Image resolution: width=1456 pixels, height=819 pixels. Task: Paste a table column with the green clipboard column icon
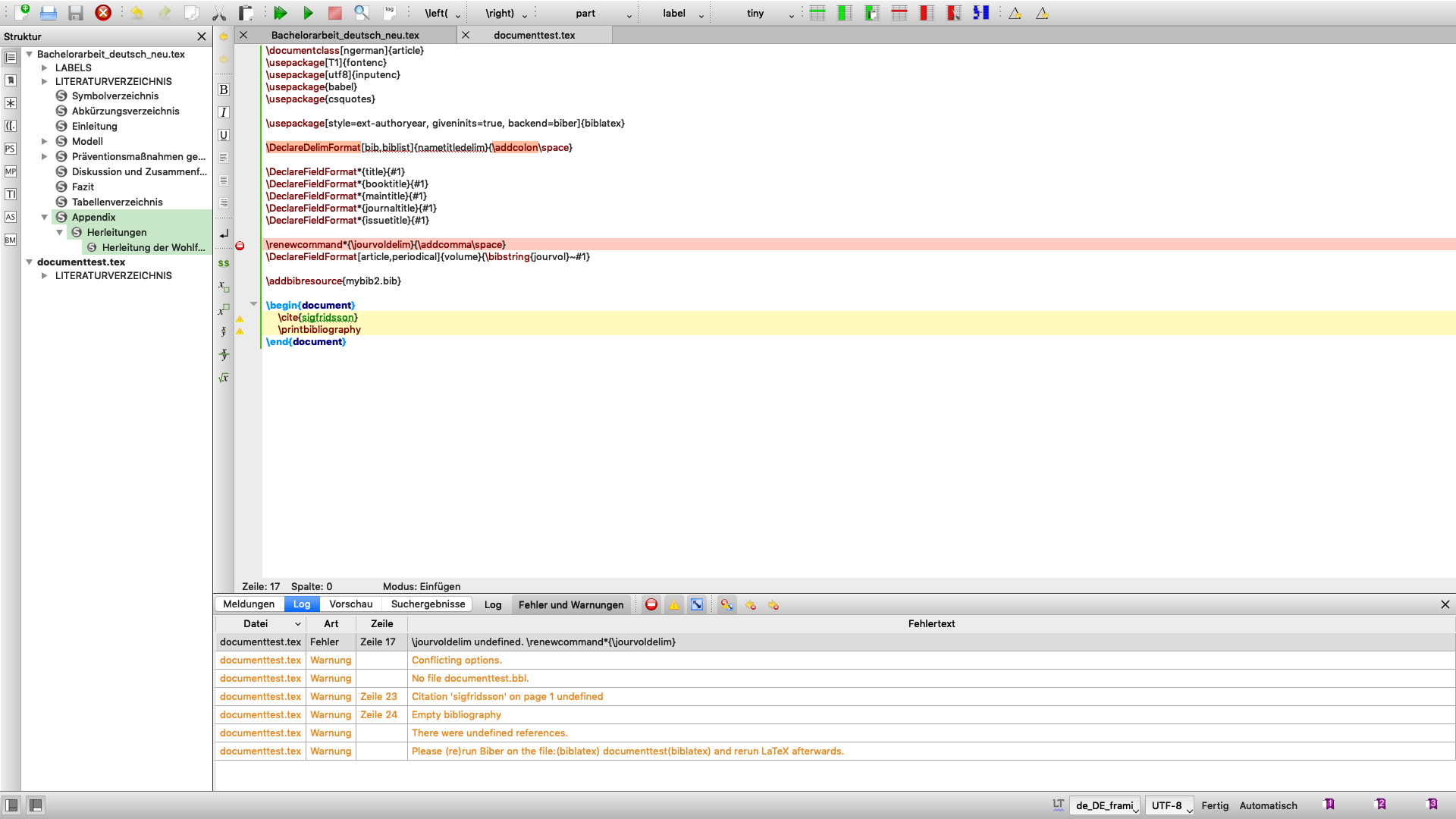[872, 12]
